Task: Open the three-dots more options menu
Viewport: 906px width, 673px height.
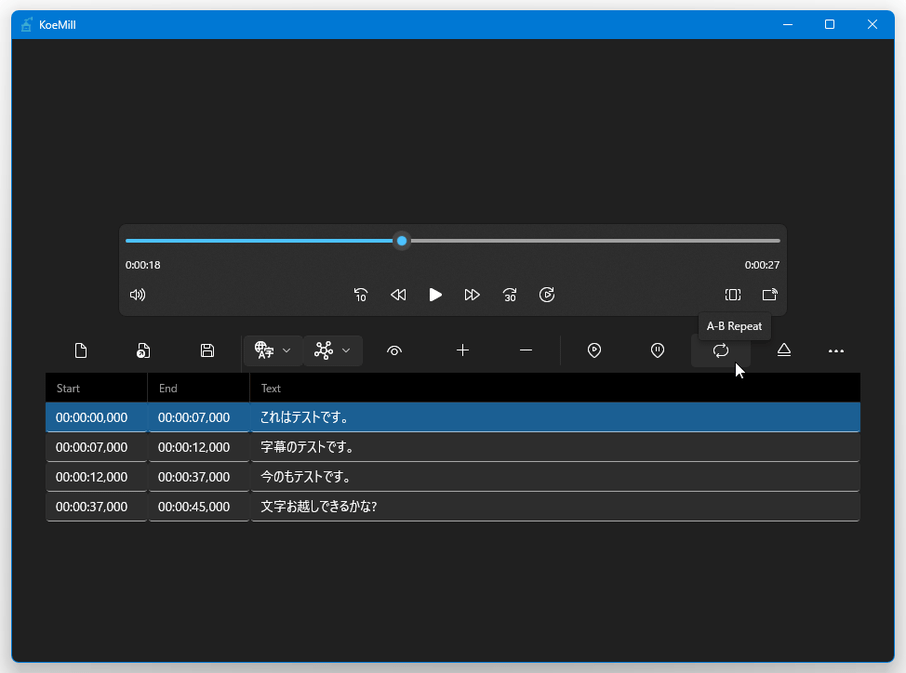Action: pyautogui.click(x=836, y=351)
